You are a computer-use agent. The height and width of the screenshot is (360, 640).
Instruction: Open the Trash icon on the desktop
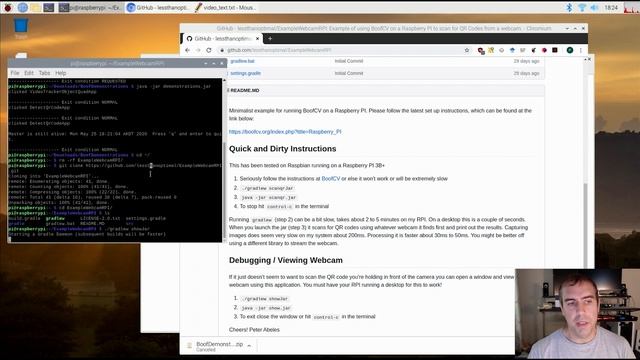[x=21, y=28]
